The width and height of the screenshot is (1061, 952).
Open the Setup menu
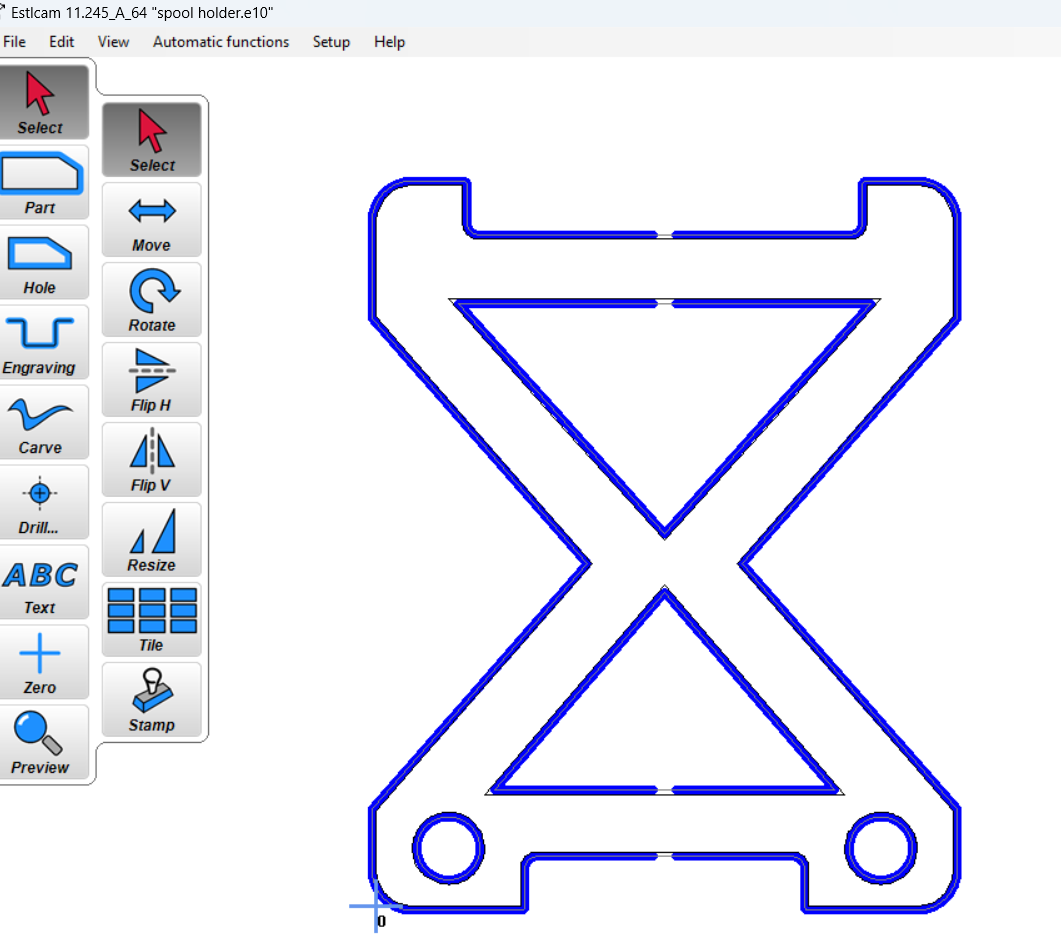click(x=331, y=42)
